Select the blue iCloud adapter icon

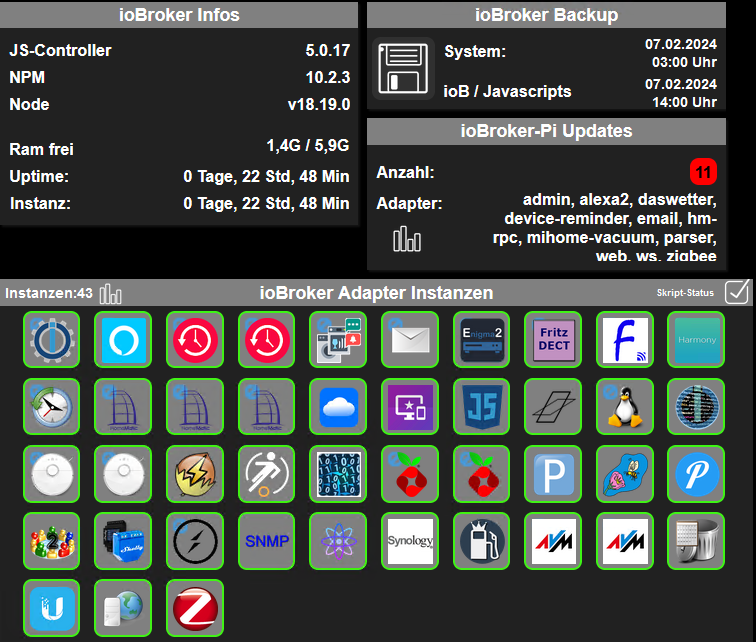tap(338, 407)
